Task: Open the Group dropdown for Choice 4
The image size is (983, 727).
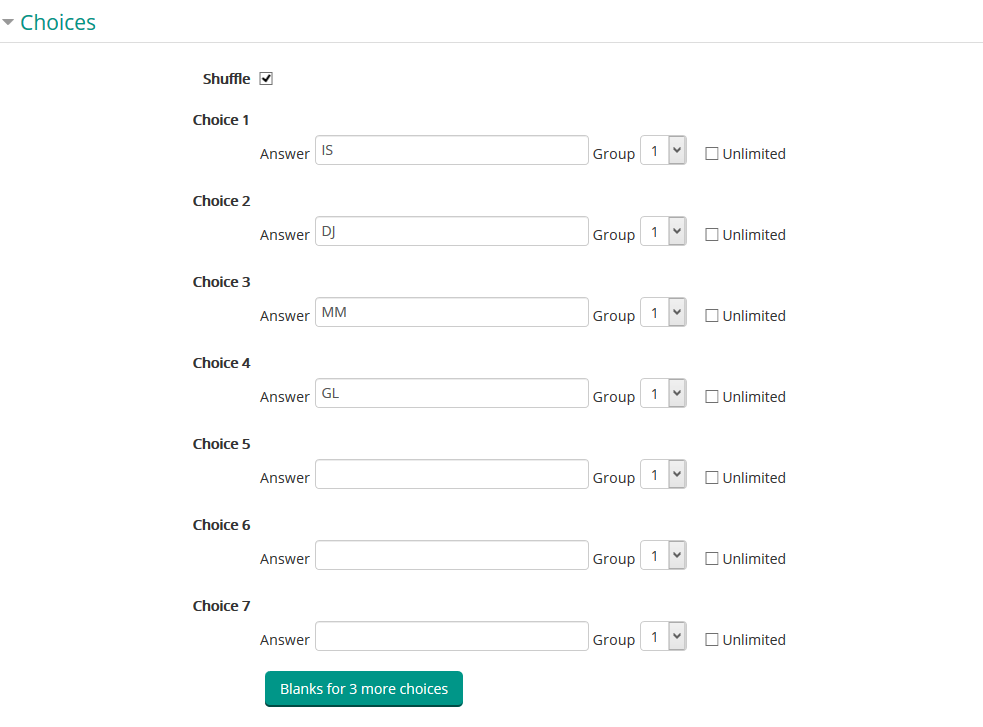Action: 663,392
